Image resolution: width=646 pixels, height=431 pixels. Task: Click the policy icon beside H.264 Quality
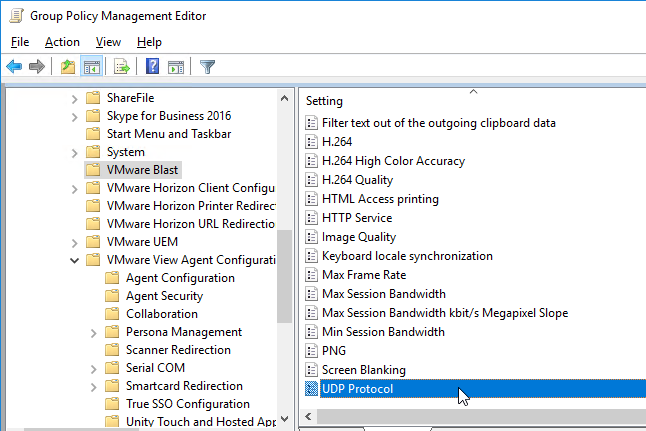[x=311, y=180]
